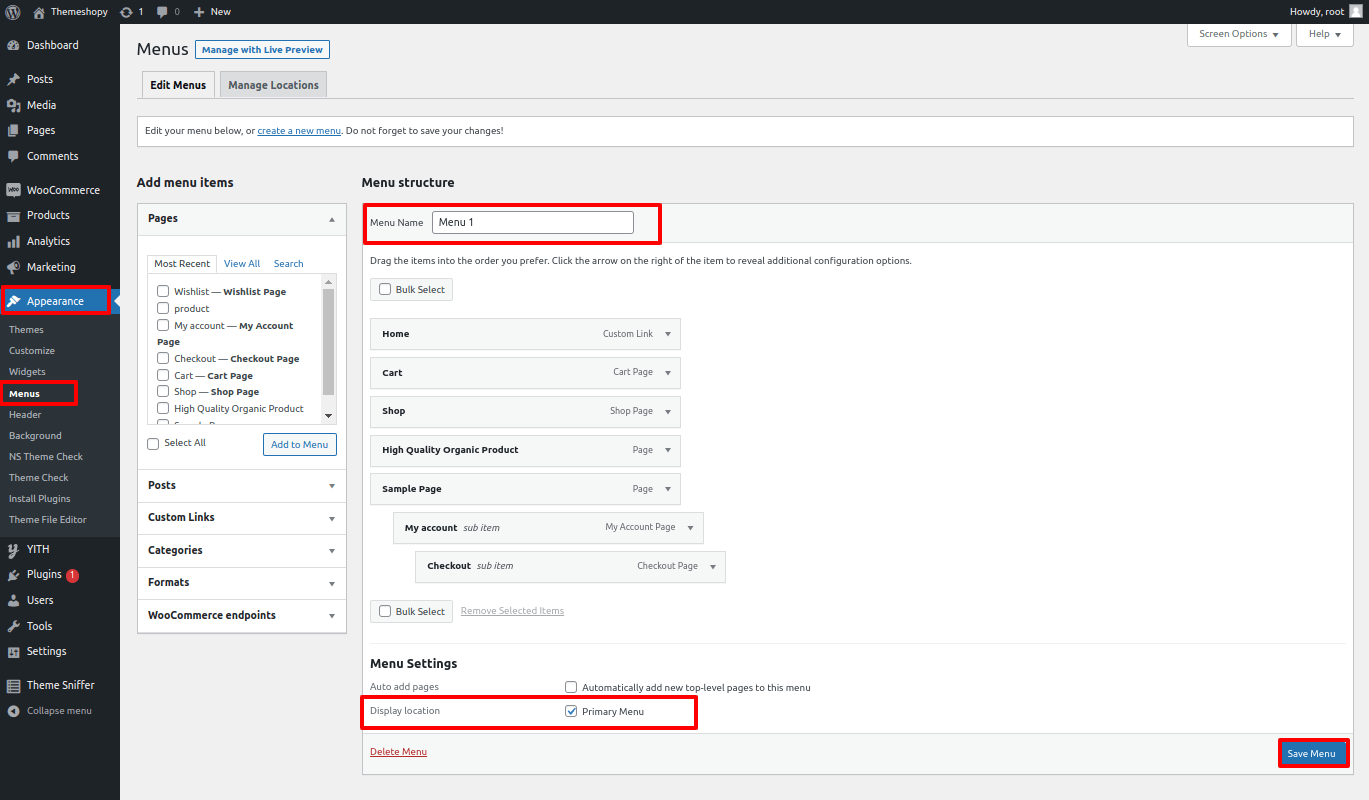
Task: Switch to the Manage Locations tab
Action: (x=273, y=85)
